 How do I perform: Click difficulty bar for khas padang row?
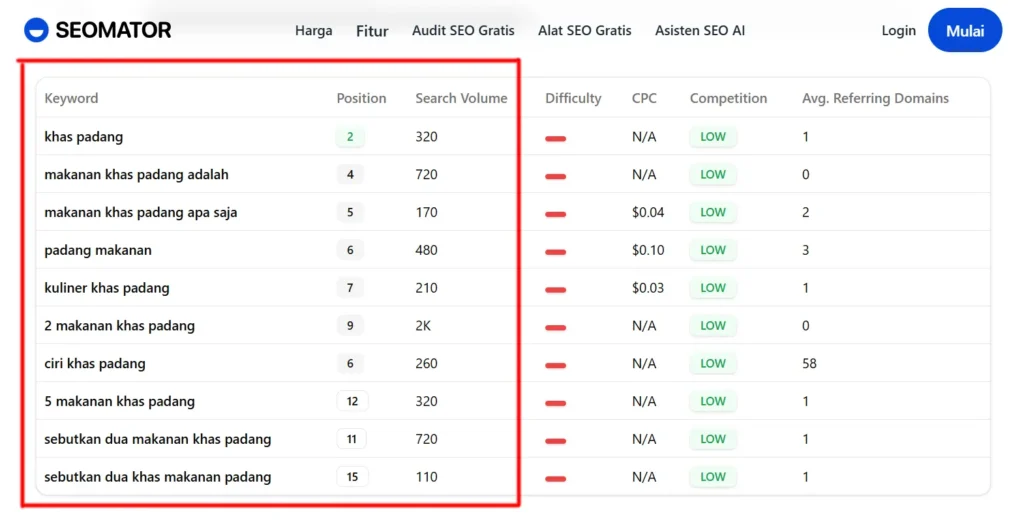(x=555, y=139)
